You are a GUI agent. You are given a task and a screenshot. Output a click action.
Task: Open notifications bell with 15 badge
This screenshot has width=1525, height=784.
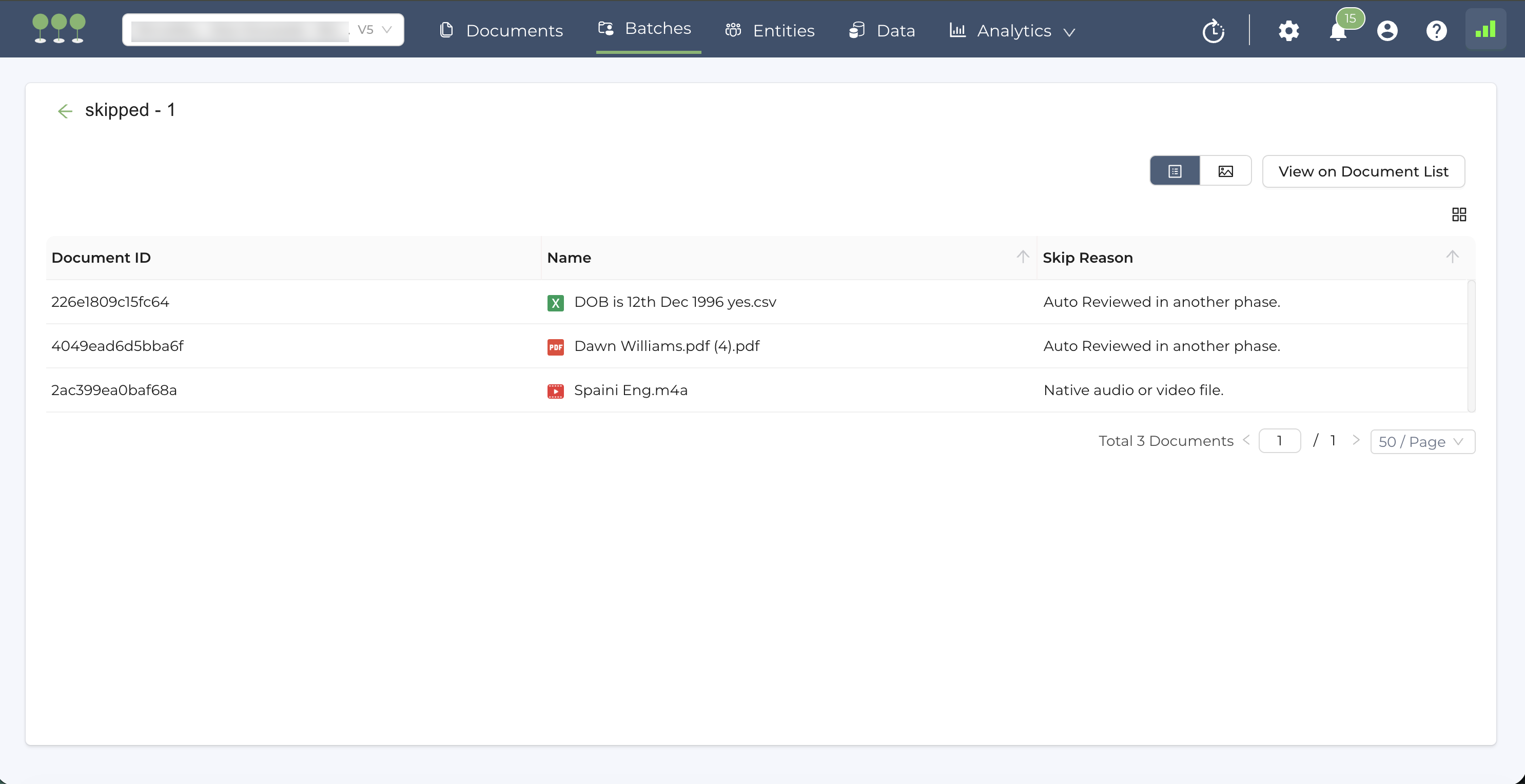coord(1338,31)
